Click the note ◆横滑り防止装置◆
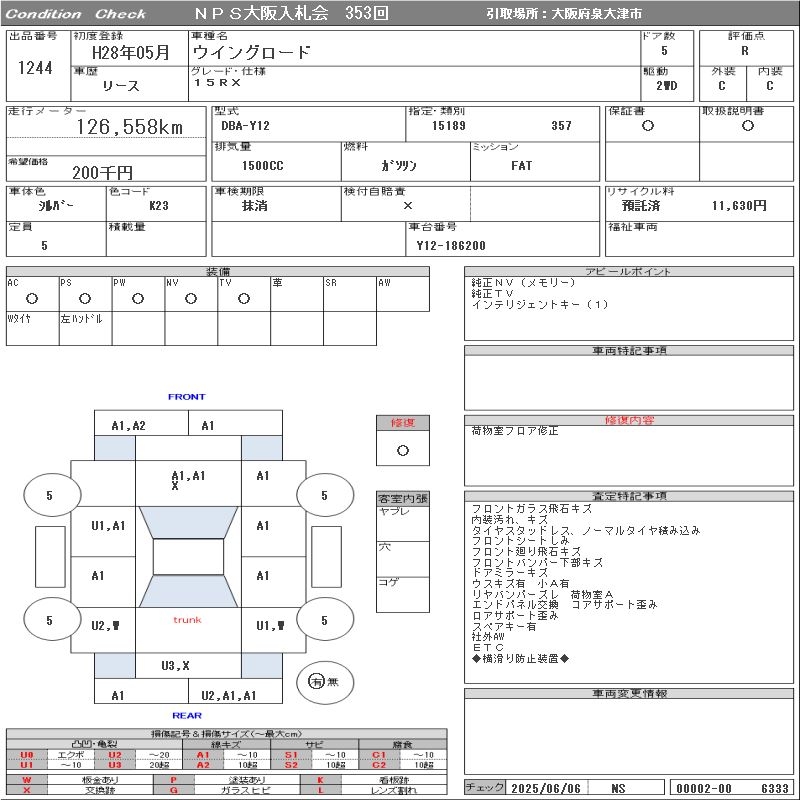The height and width of the screenshot is (800, 800). pyautogui.click(x=520, y=659)
